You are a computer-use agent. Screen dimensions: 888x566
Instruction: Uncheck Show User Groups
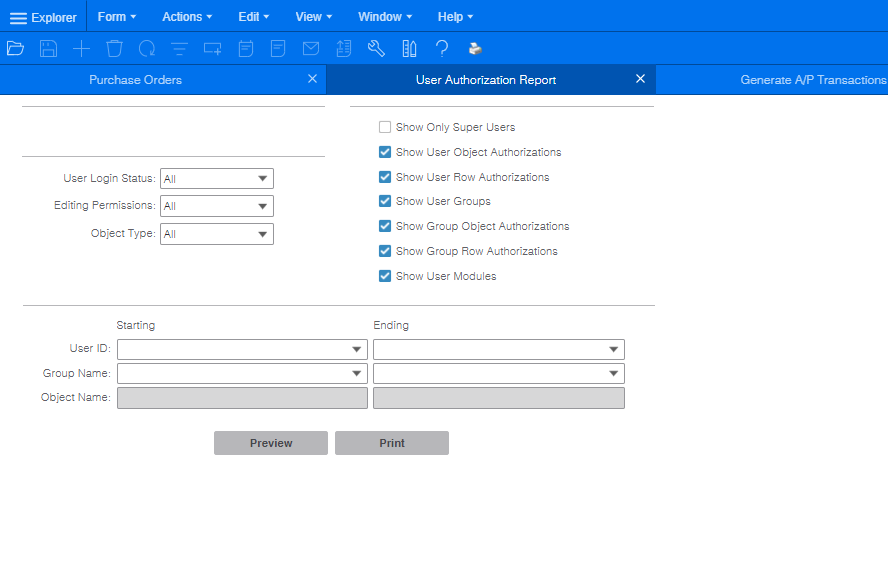click(385, 202)
